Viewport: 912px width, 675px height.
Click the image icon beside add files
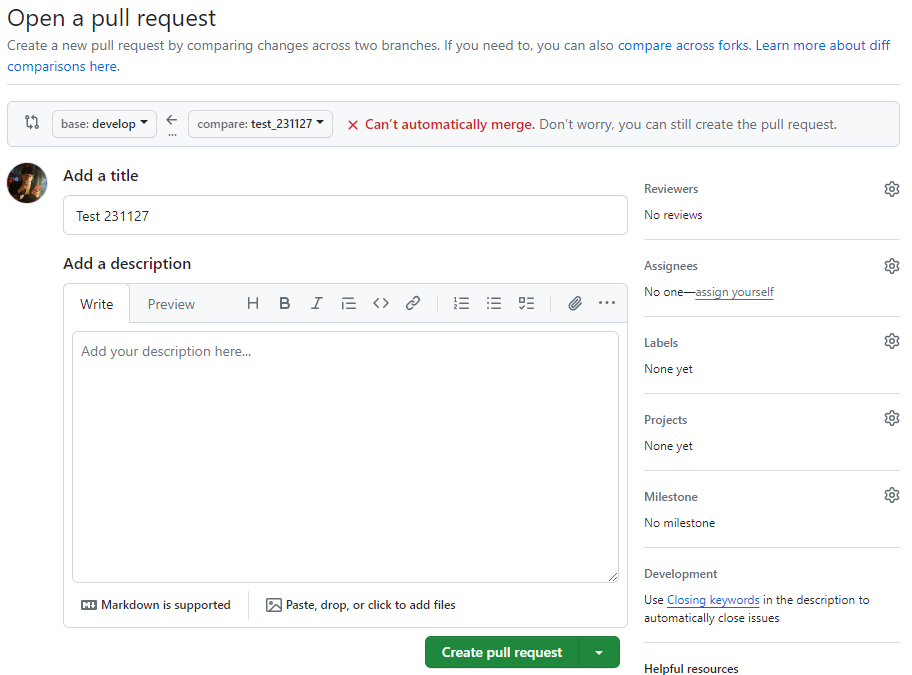click(273, 605)
